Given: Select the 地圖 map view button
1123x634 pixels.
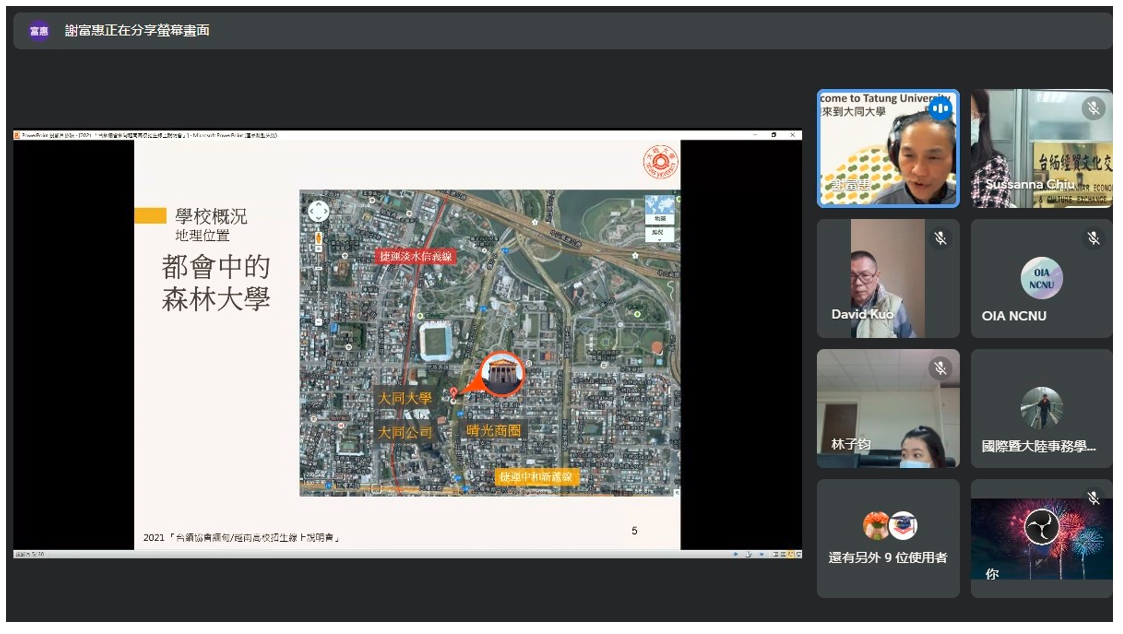Looking at the screenshot, I should (660, 218).
